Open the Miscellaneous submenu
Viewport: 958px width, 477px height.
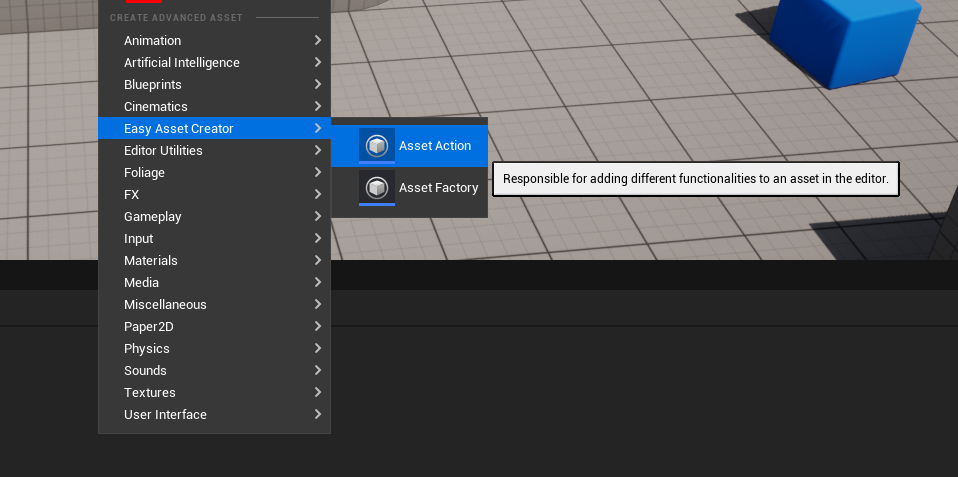click(214, 304)
